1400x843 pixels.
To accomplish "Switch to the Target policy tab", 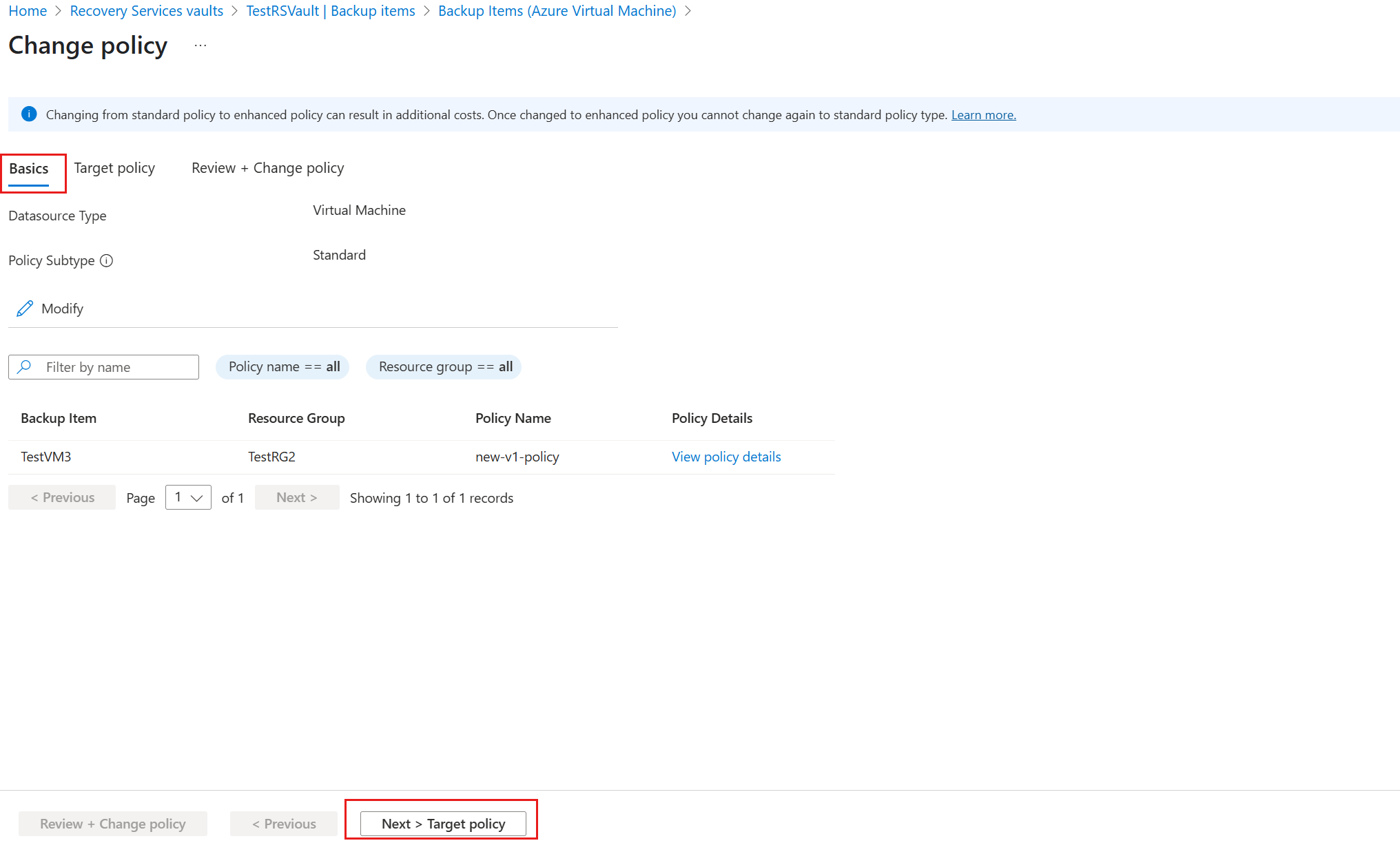I will [114, 168].
